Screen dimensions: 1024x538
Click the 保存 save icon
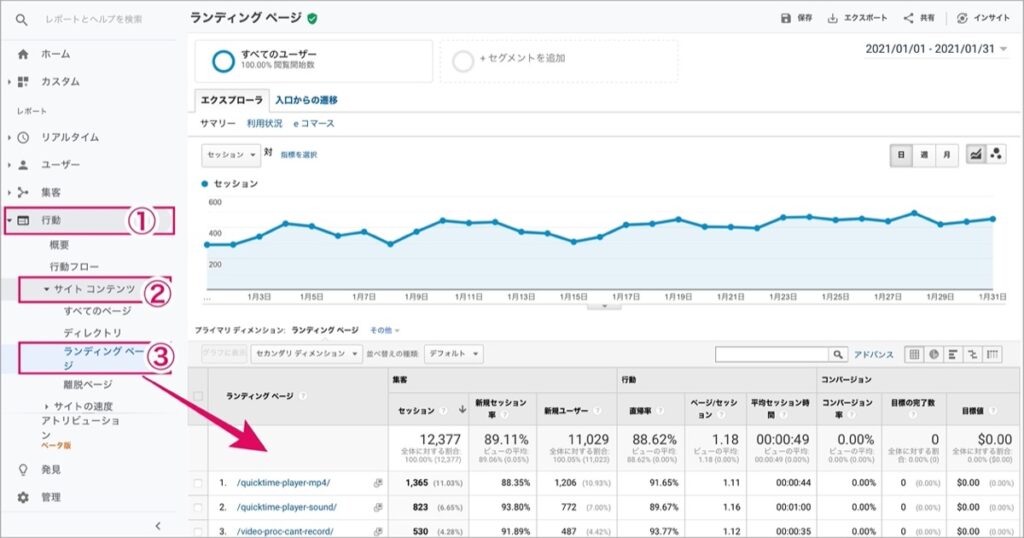(786, 18)
